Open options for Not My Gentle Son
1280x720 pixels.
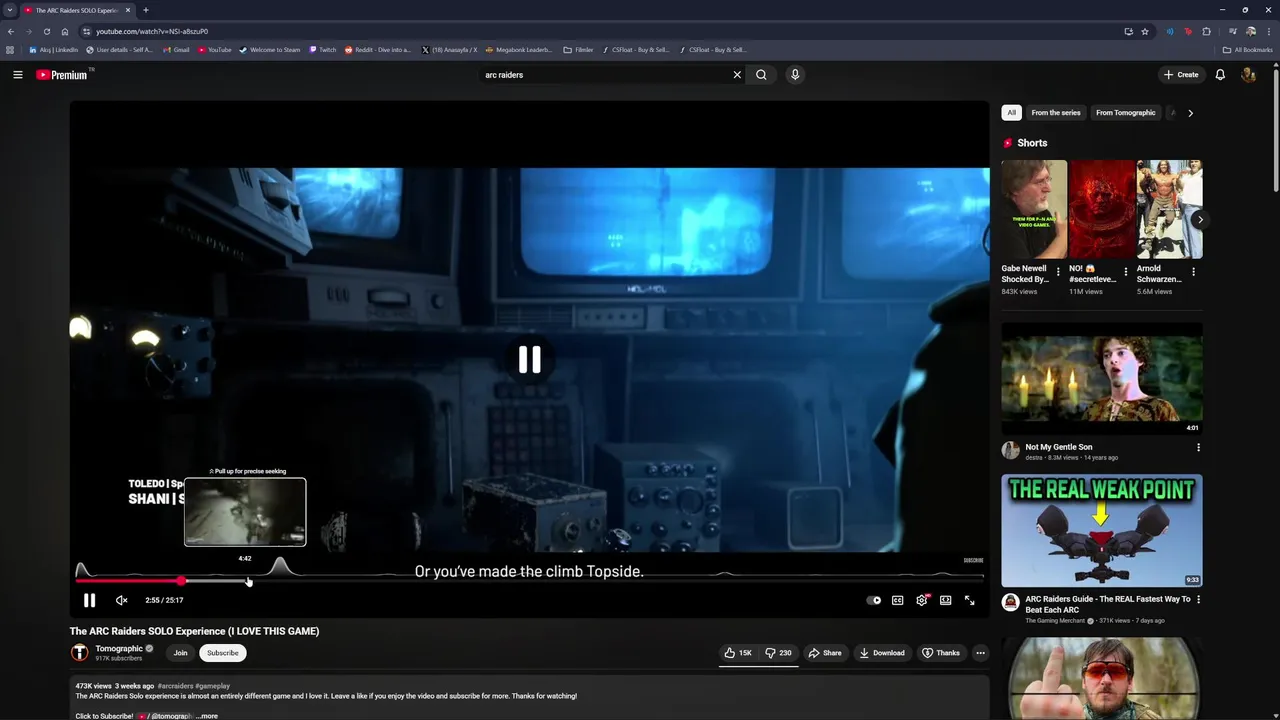point(1198,447)
